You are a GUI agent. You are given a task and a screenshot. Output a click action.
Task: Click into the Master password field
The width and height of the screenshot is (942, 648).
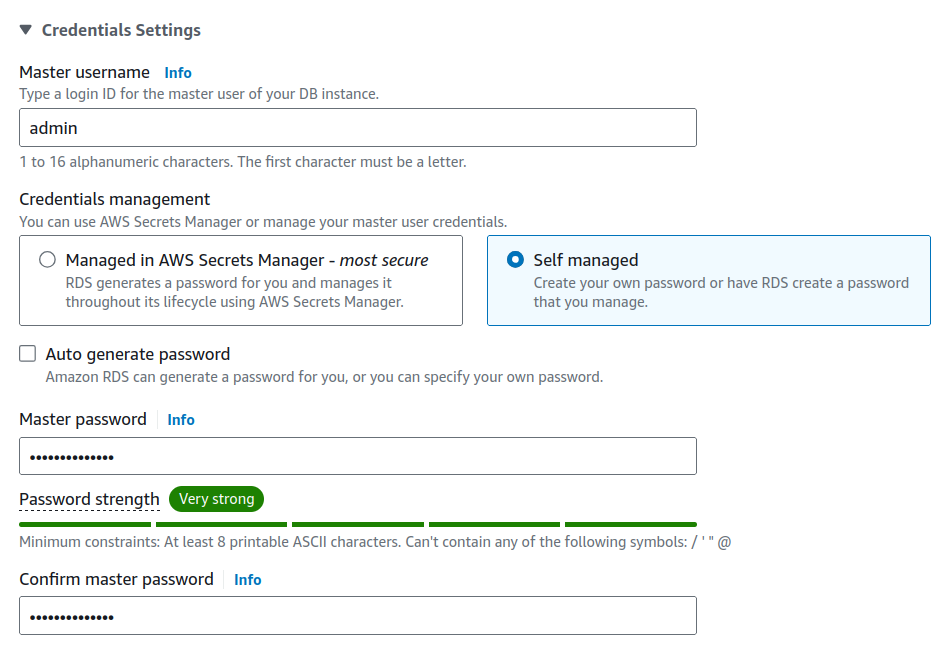pos(357,456)
